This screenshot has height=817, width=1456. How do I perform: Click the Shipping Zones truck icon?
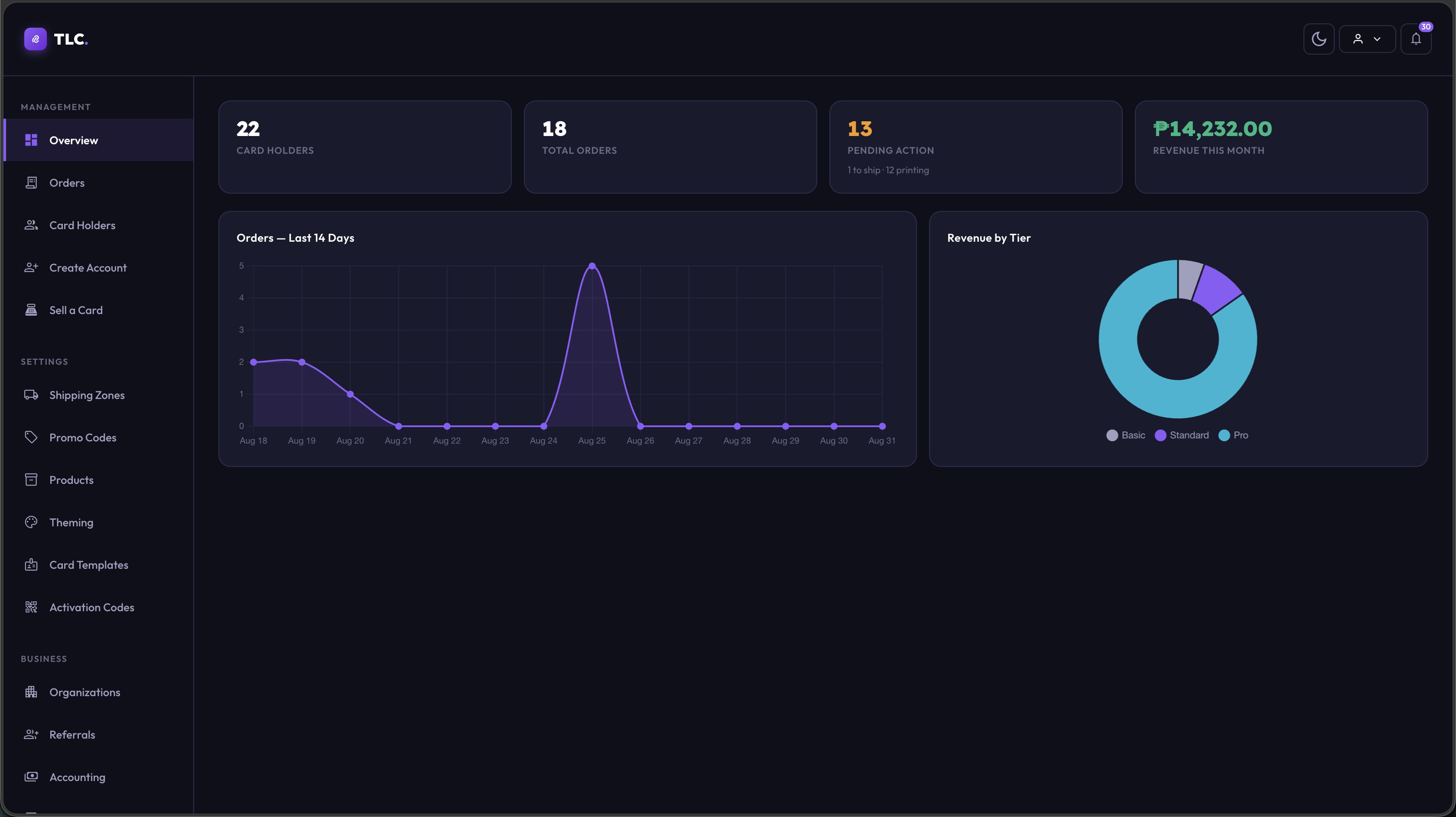click(31, 395)
